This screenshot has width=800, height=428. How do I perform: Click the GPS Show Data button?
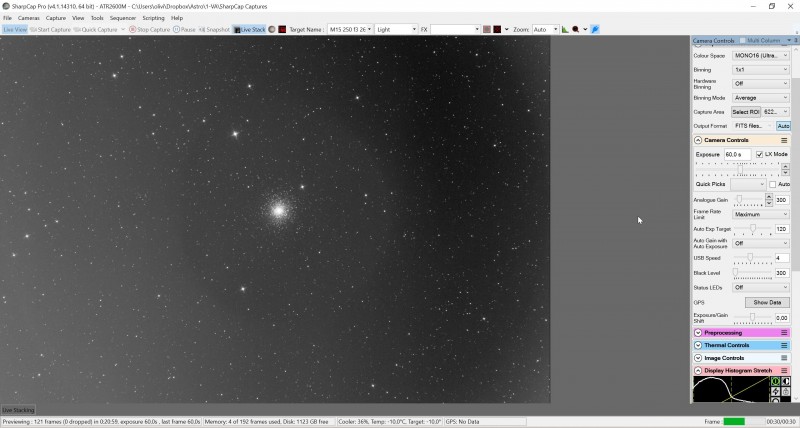click(767, 303)
